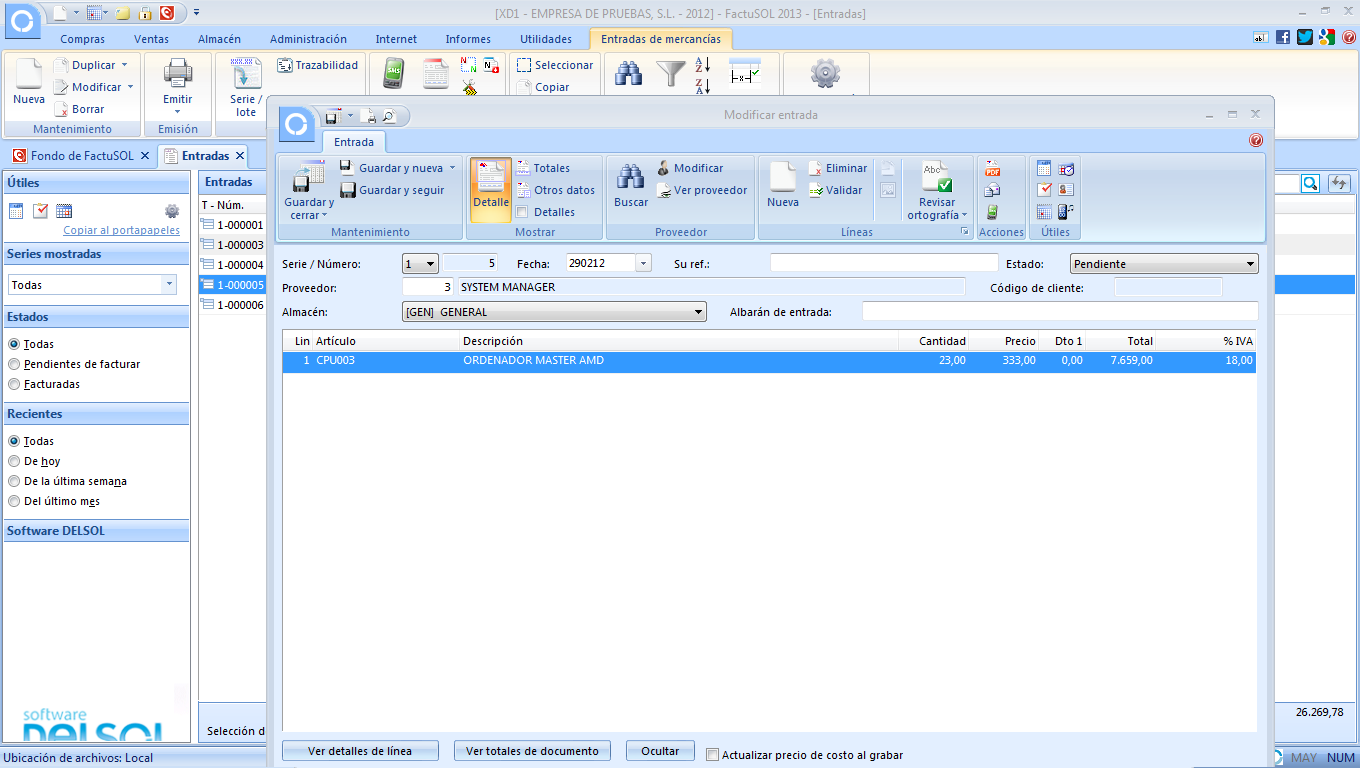The width and height of the screenshot is (1360, 768).
Task: Open Series mostradas Todas dropdown
Action: pos(168,285)
